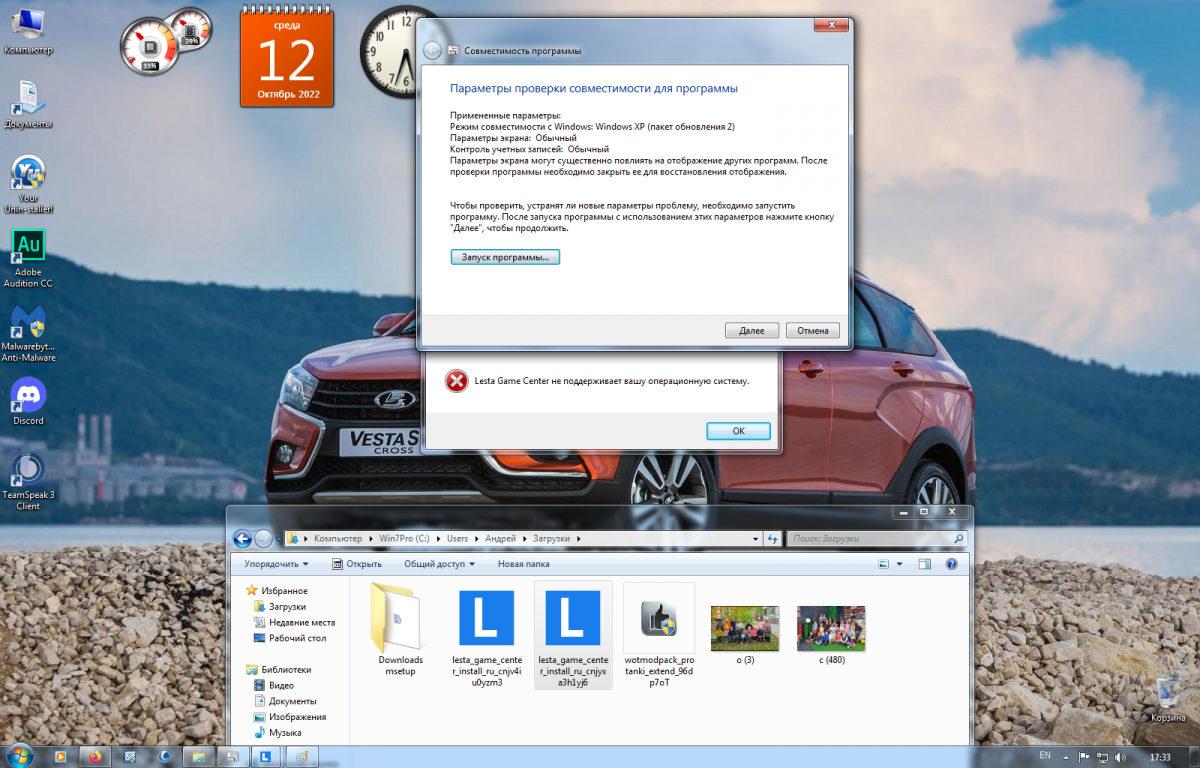
Task: Launch Discord from the desktop
Action: 28,402
